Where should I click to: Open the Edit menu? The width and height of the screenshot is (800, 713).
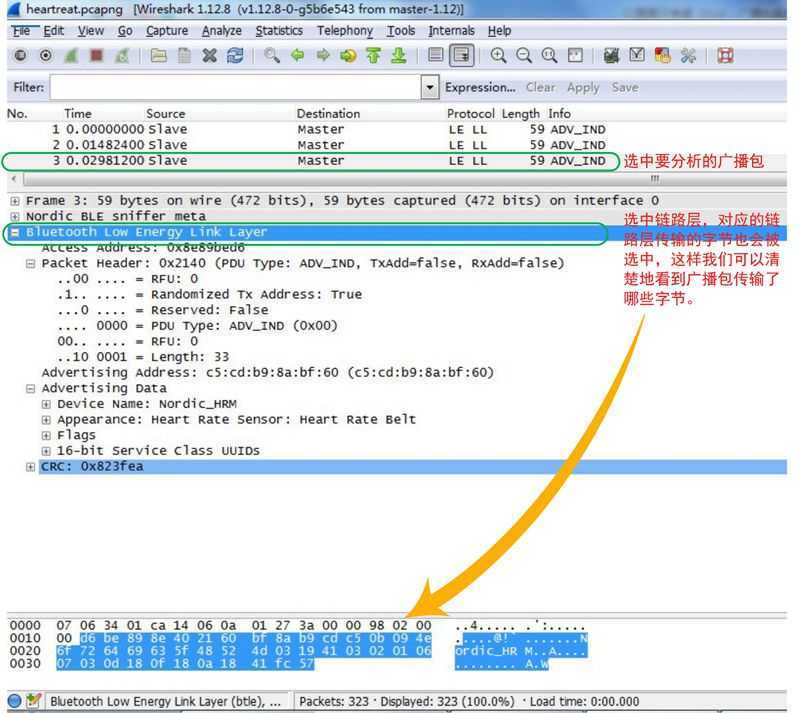[x=54, y=31]
